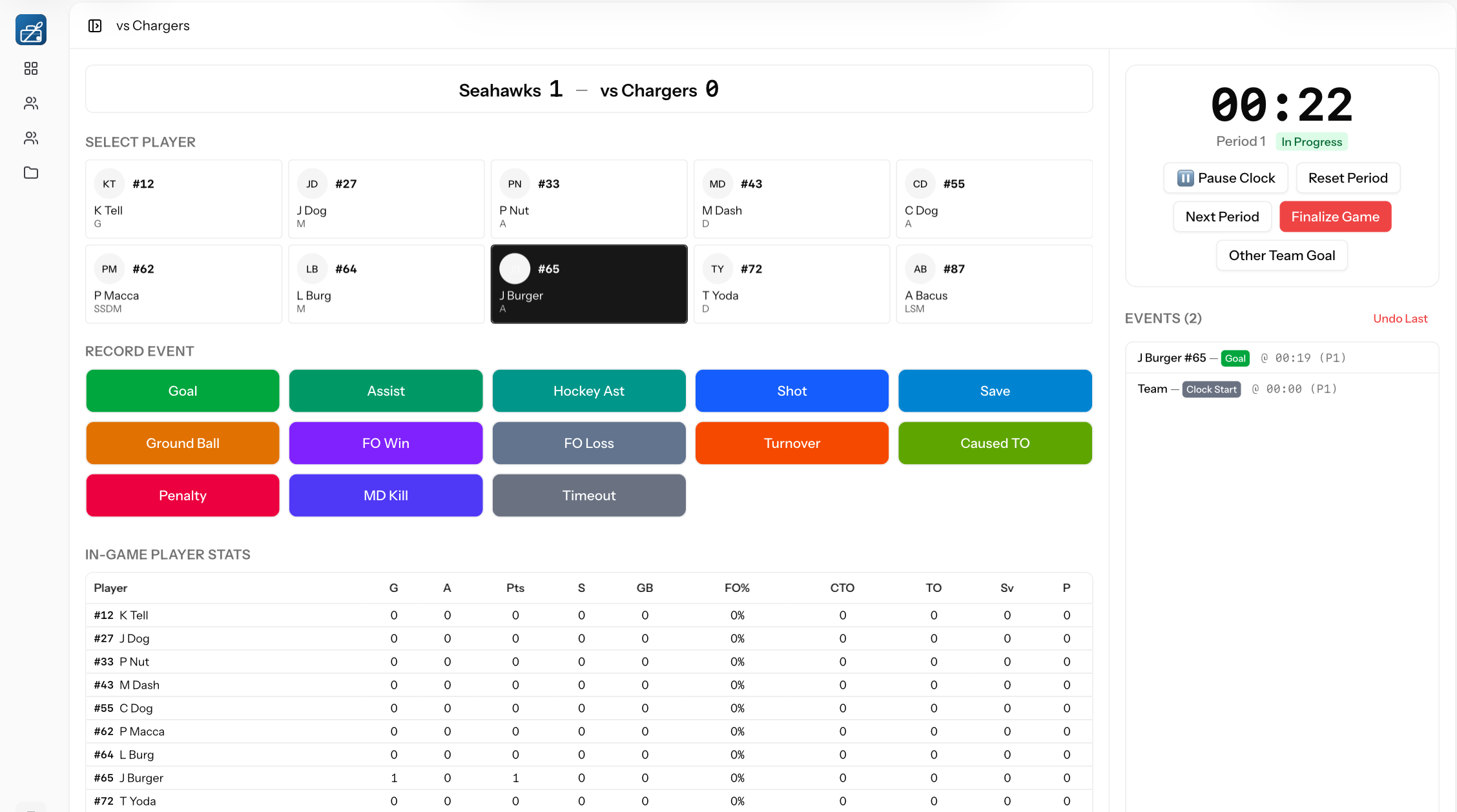Deselect the highlighted player J Burger #65
1457x812 pixels.
click(588, 284)
